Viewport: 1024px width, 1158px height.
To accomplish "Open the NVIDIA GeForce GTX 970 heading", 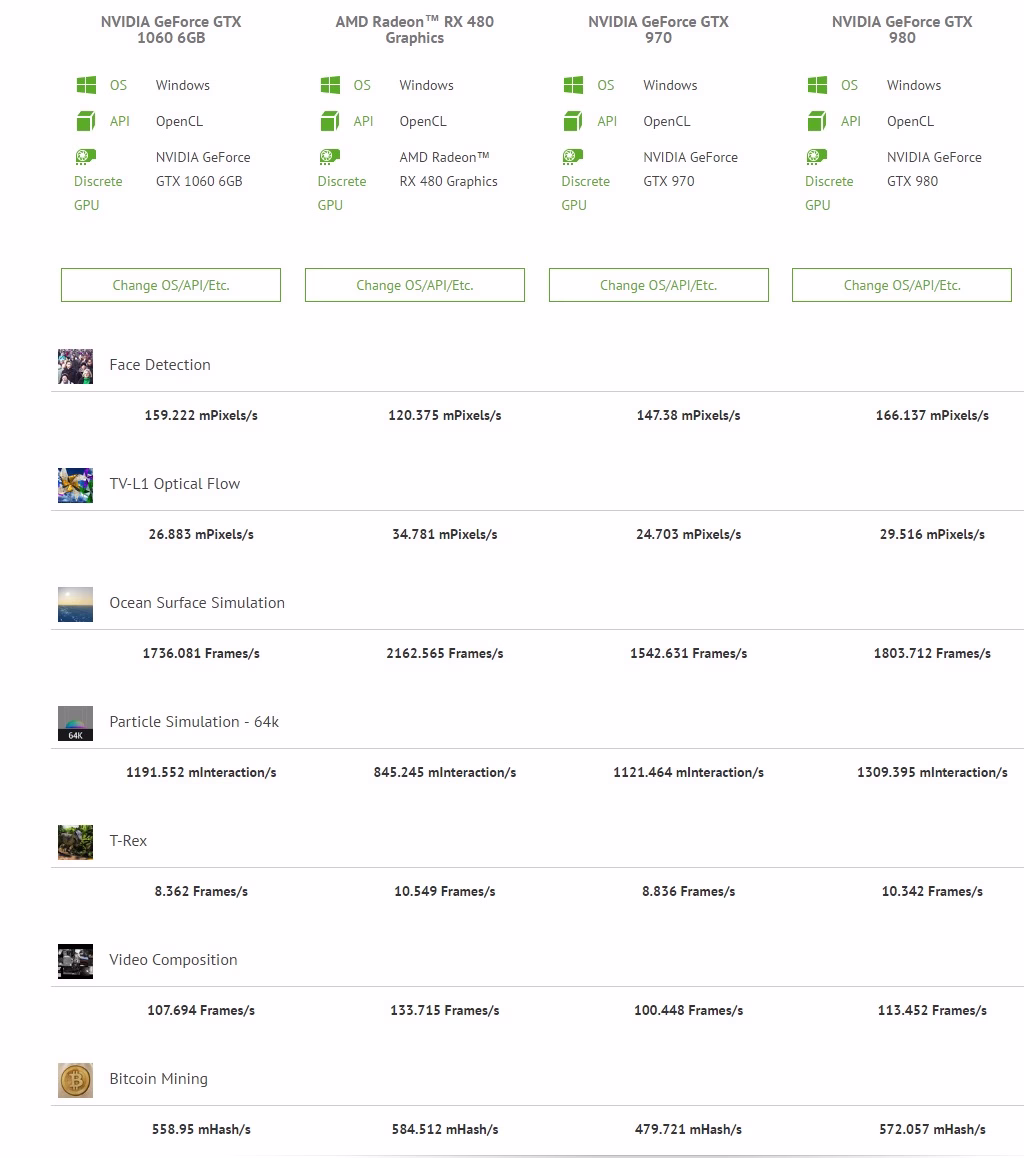I will click(x=659, y=30).
